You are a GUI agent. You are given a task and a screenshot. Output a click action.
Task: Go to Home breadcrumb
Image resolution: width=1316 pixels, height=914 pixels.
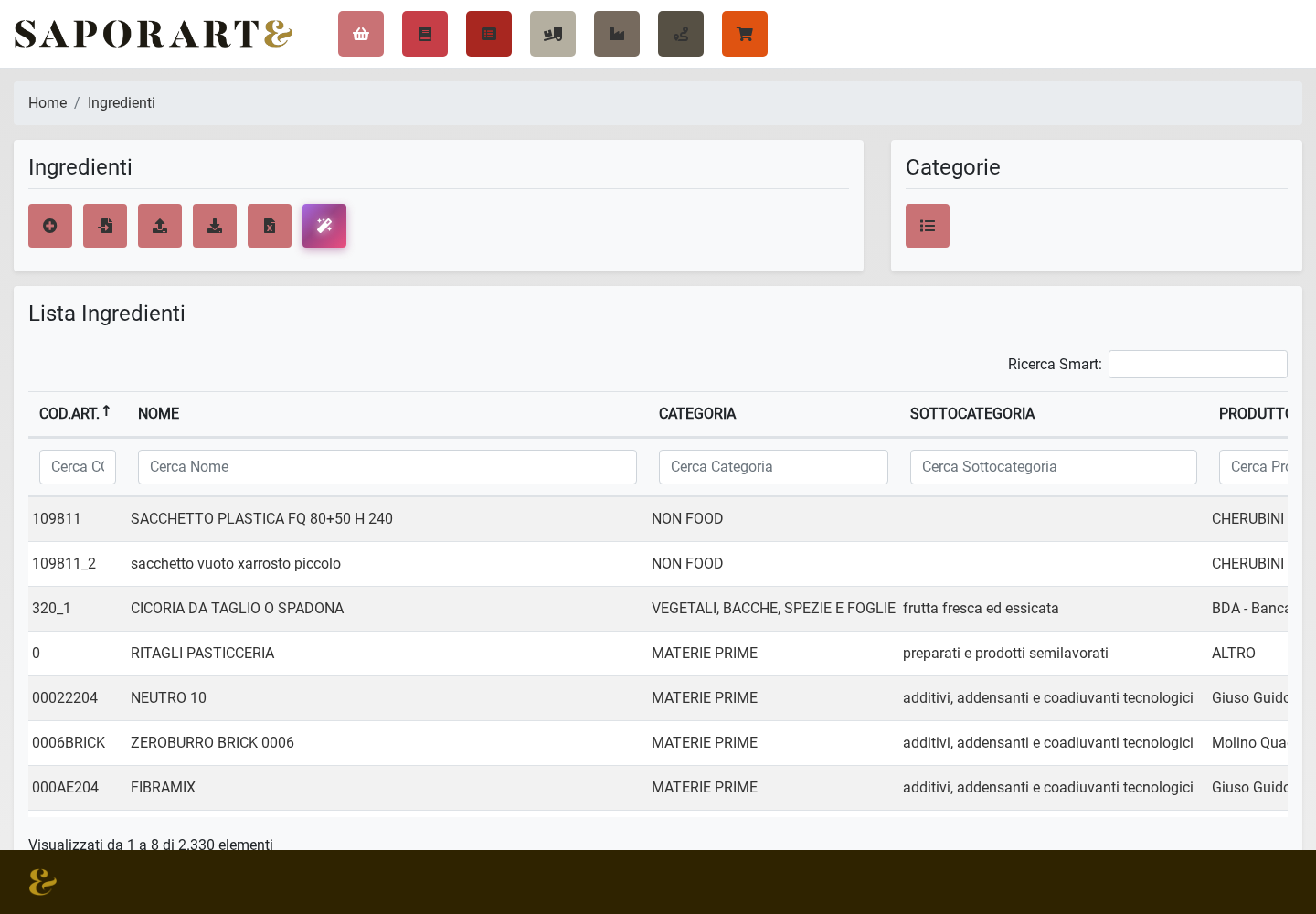coord(48,103)
